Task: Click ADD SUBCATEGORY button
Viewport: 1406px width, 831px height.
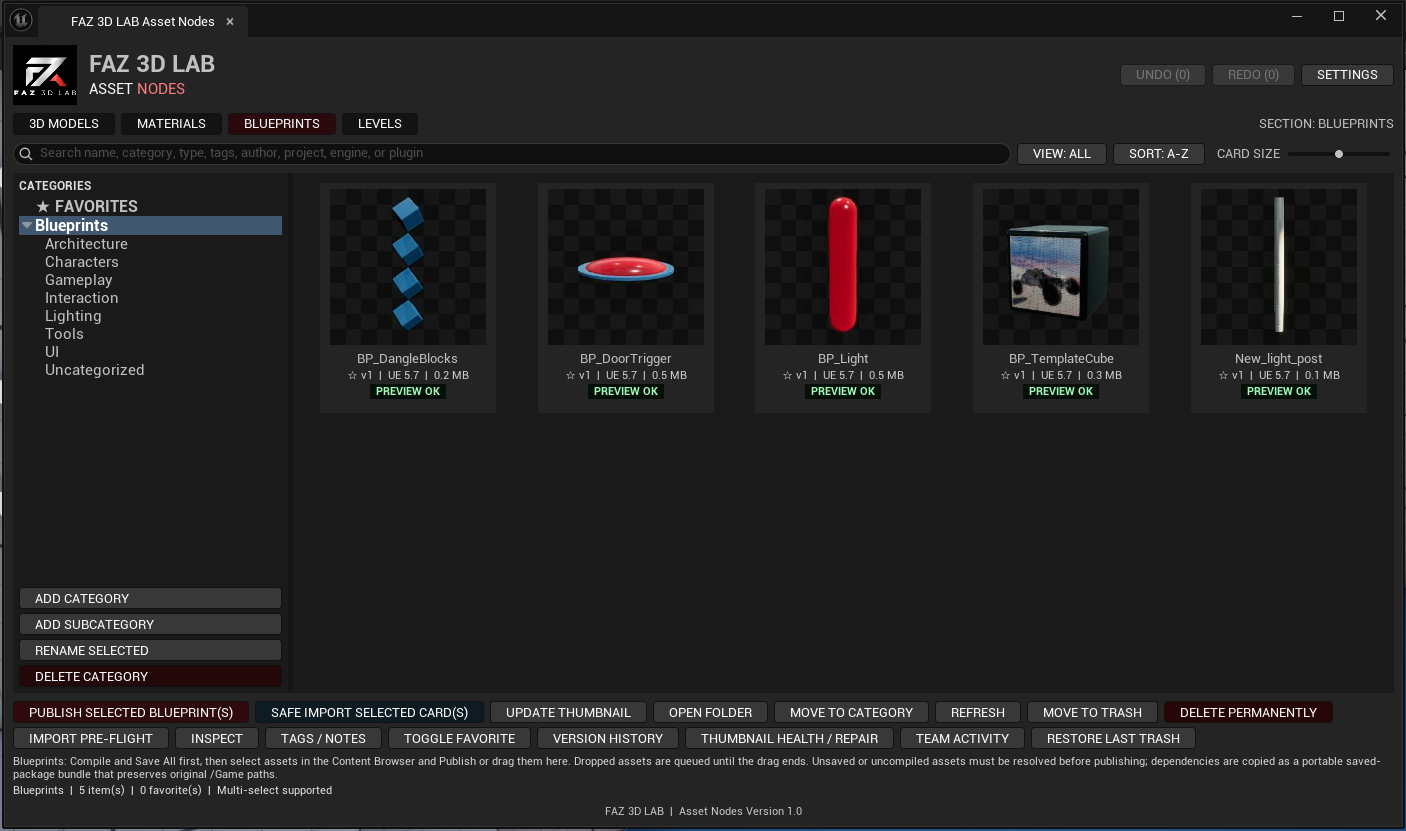Action: pos(150,624)
